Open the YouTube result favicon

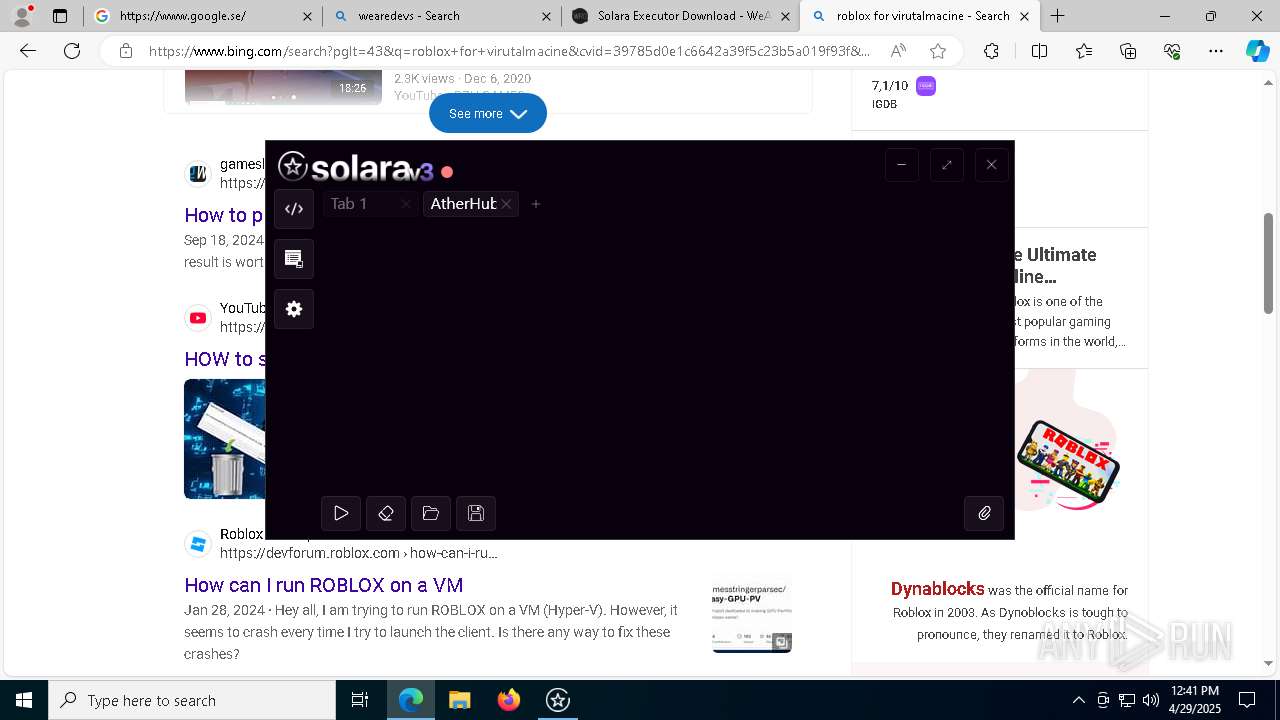(x=198, y=318)
